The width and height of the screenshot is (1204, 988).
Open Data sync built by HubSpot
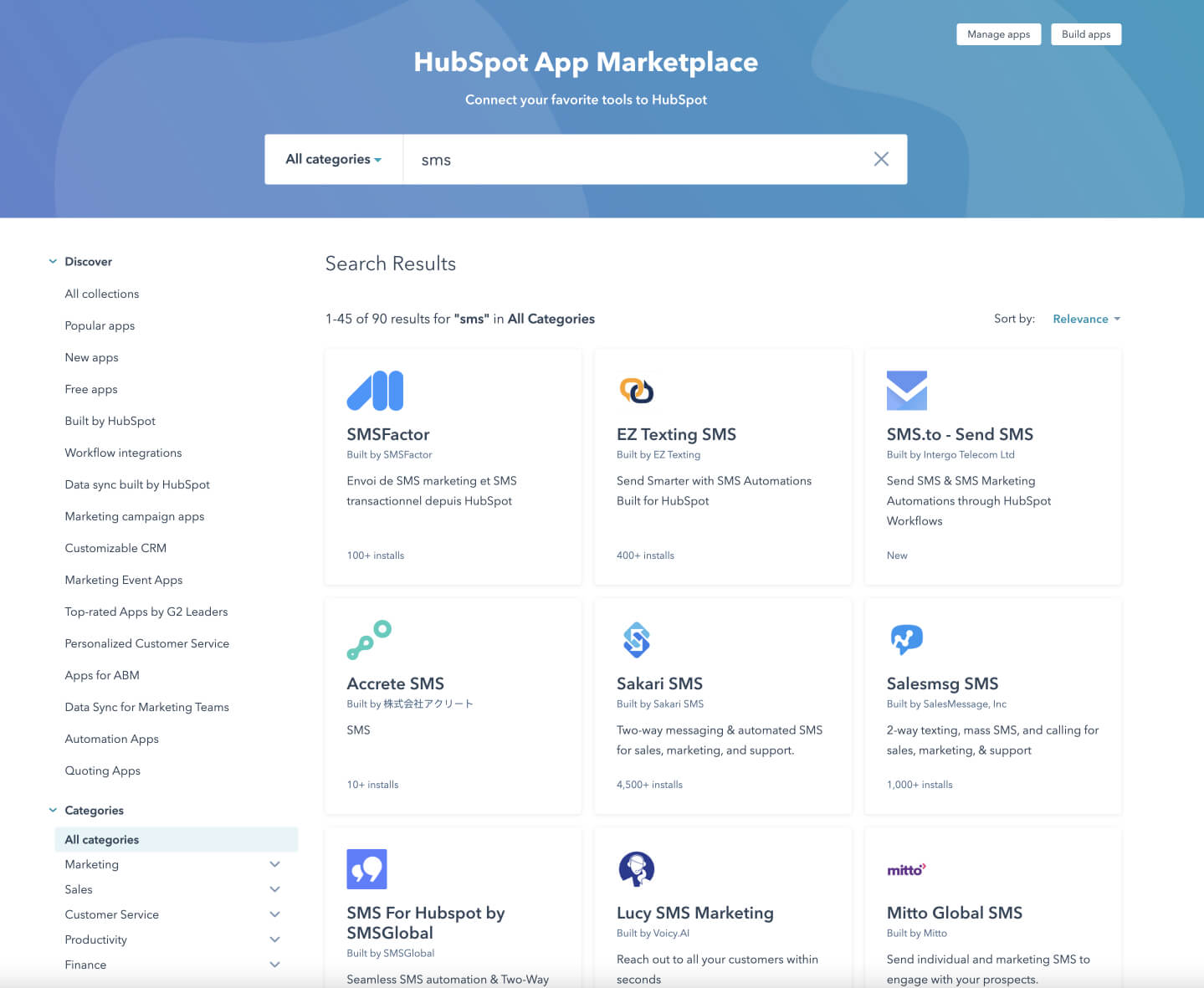click(x=137, y=484)
